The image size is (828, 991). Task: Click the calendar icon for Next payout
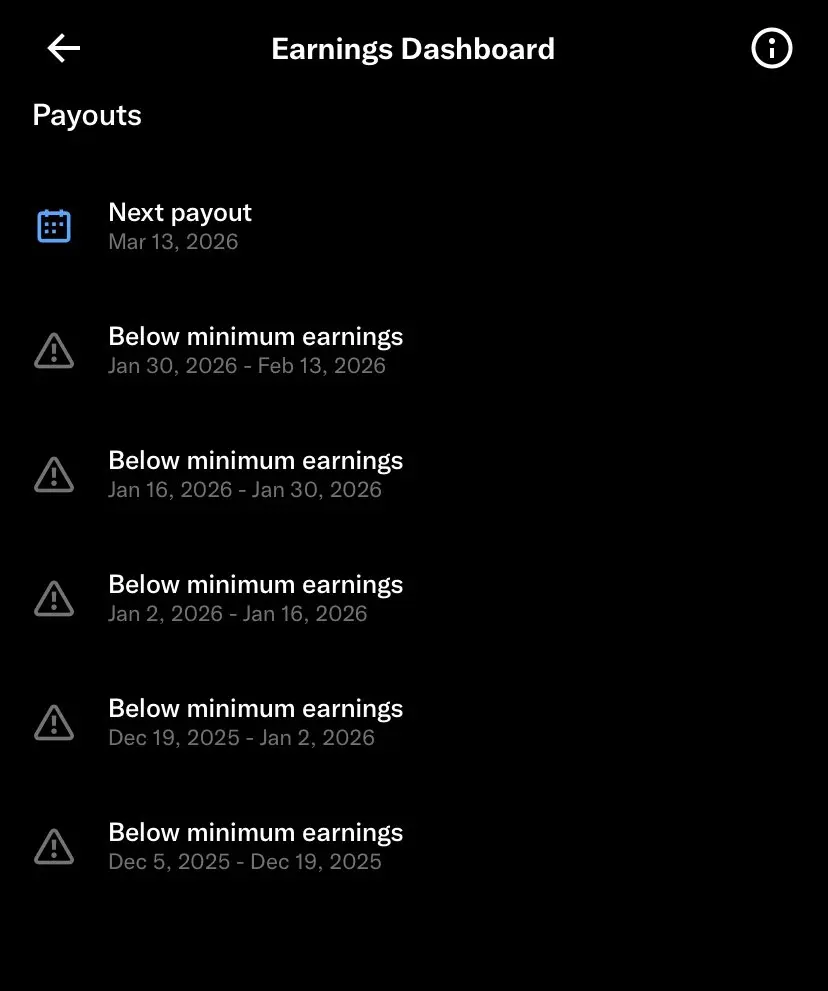pos(54,226)
